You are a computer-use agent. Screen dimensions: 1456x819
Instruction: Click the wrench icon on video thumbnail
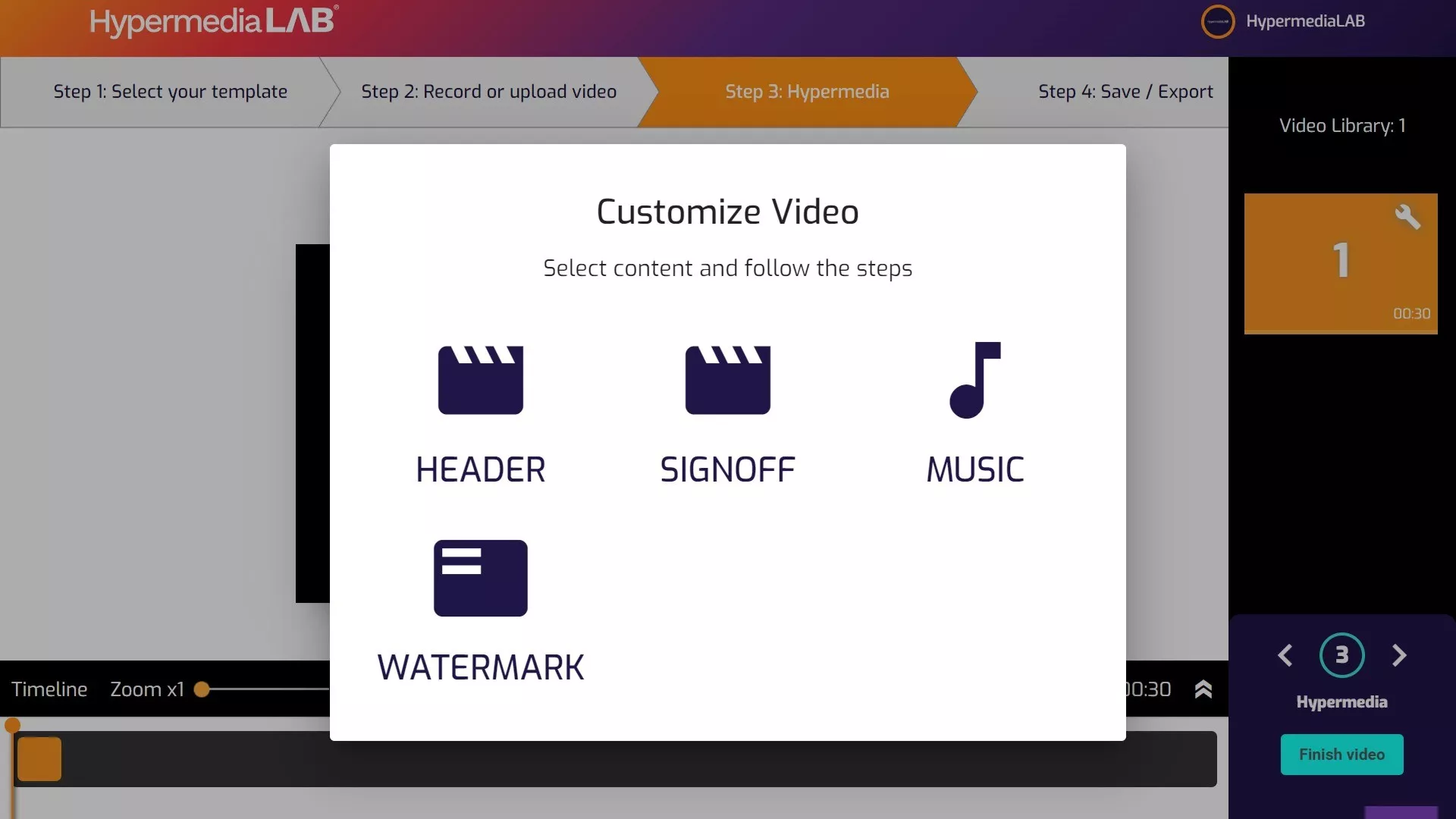[1407, 217]
